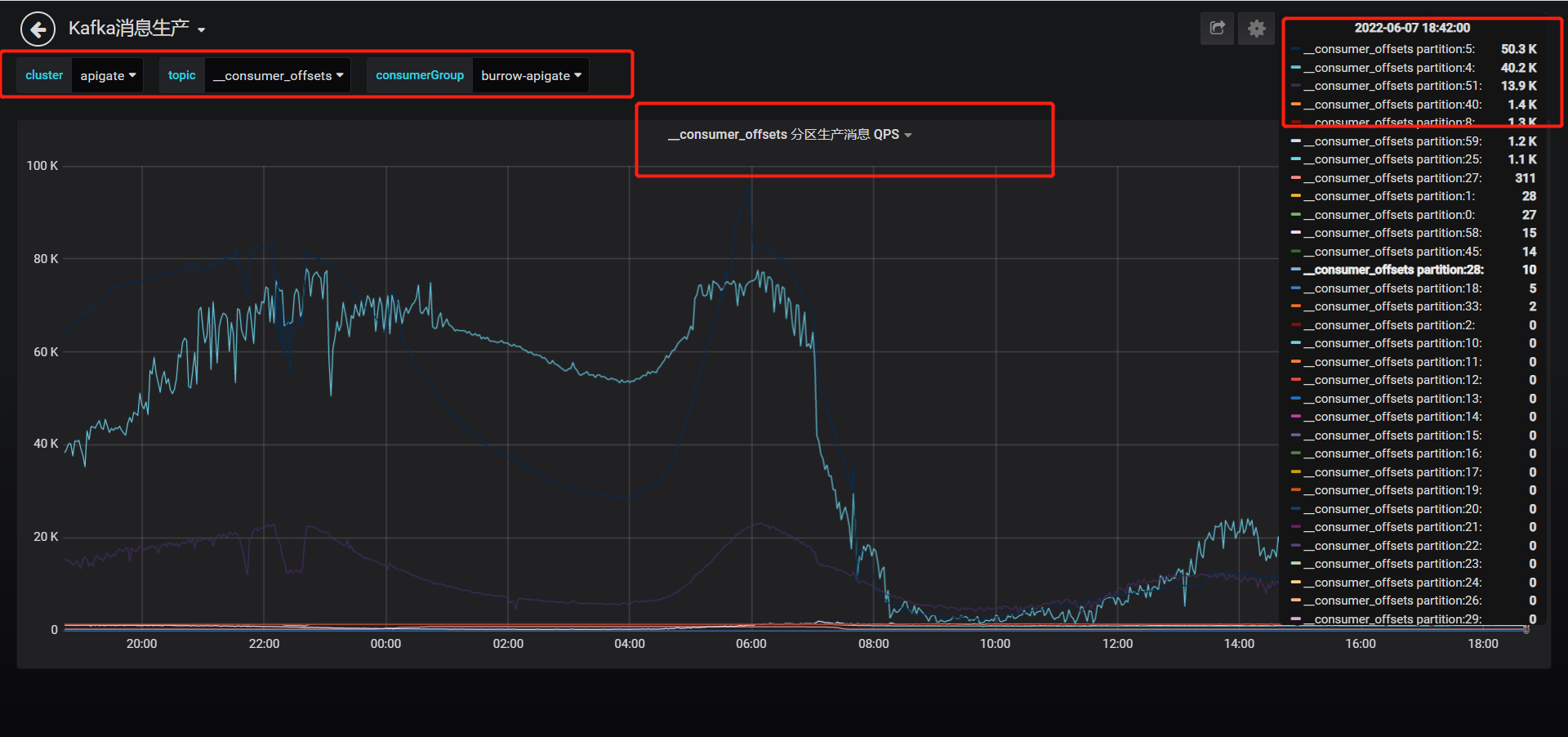Open the burrow-apigate consumerGroup dropdown
1568x737 pixels.
click(531, 75)
